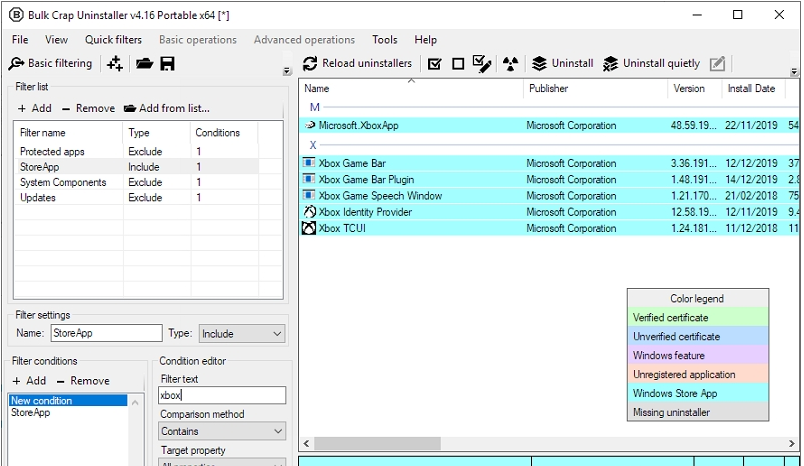Select Xbox TCUI row
The height and width of the screenshot is (466, 804).
click(549, 228)
